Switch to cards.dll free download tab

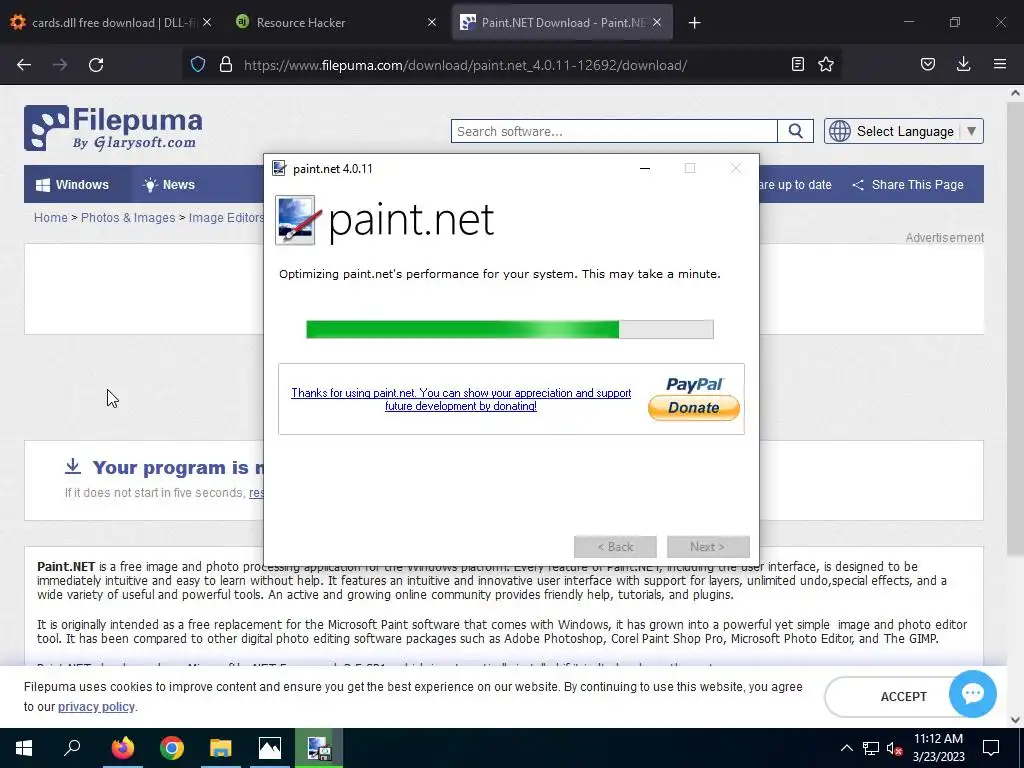tap(111, 22)
